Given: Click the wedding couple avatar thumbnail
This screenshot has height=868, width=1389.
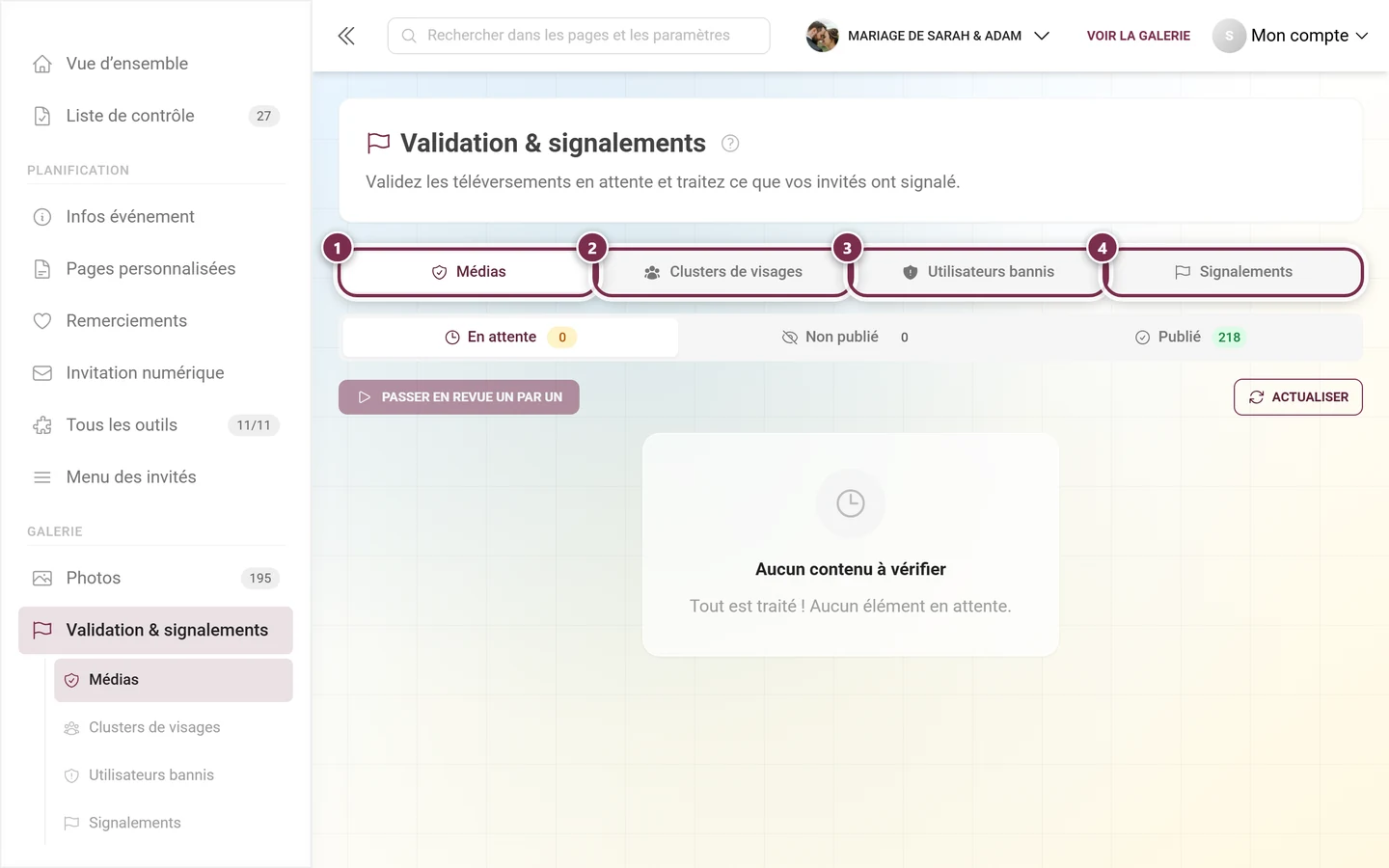Looking at the screenshot, I should tap(823, 36).
